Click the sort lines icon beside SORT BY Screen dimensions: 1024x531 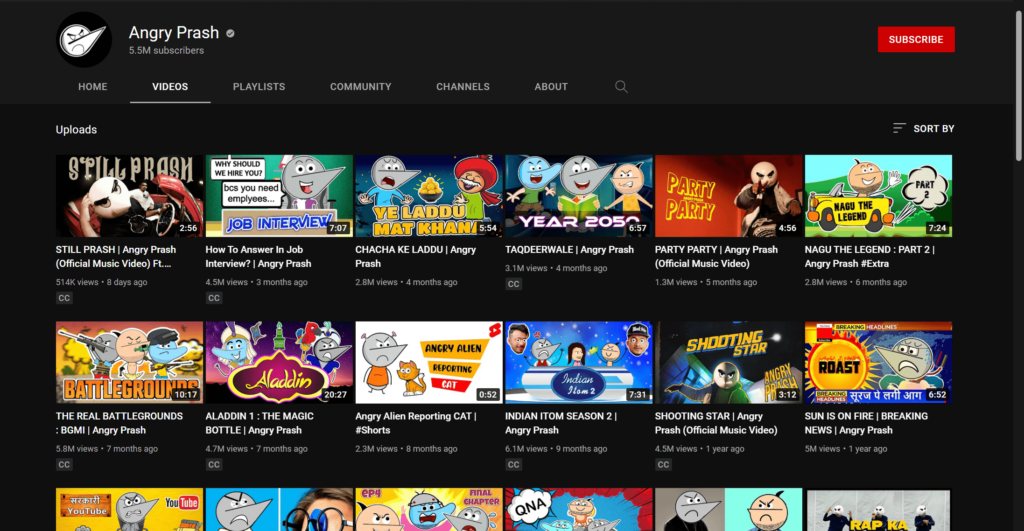coord(899,128)
